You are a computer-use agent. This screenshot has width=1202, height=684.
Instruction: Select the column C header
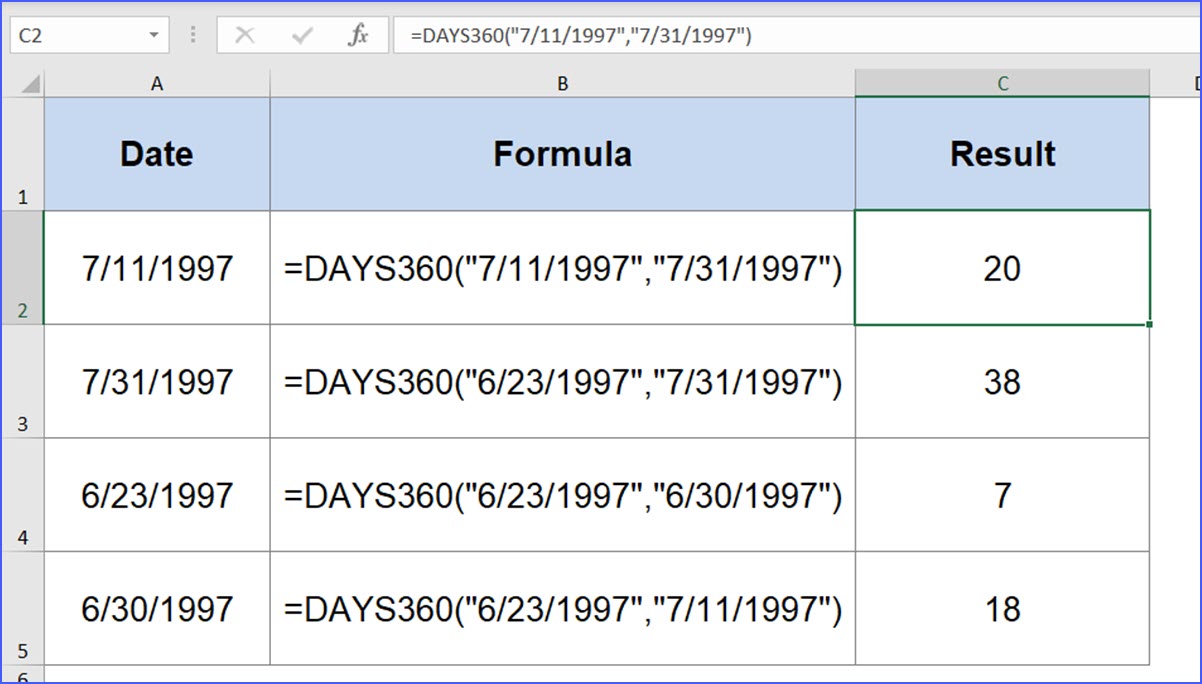click(x=1002, y=83)
